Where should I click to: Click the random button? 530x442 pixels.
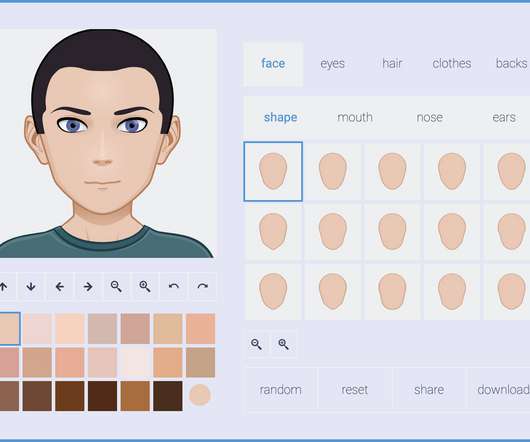pyautogui.click(x=280, y=390)
